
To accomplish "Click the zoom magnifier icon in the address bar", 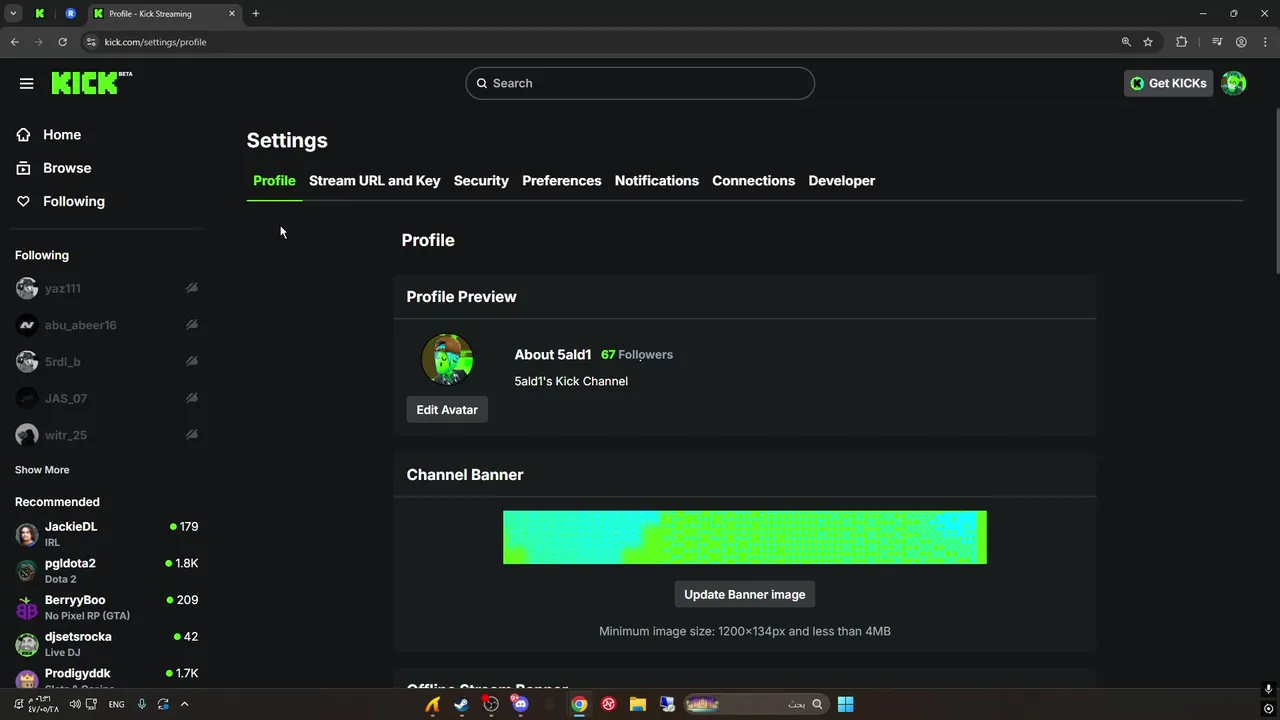I will click(1126, 42).
